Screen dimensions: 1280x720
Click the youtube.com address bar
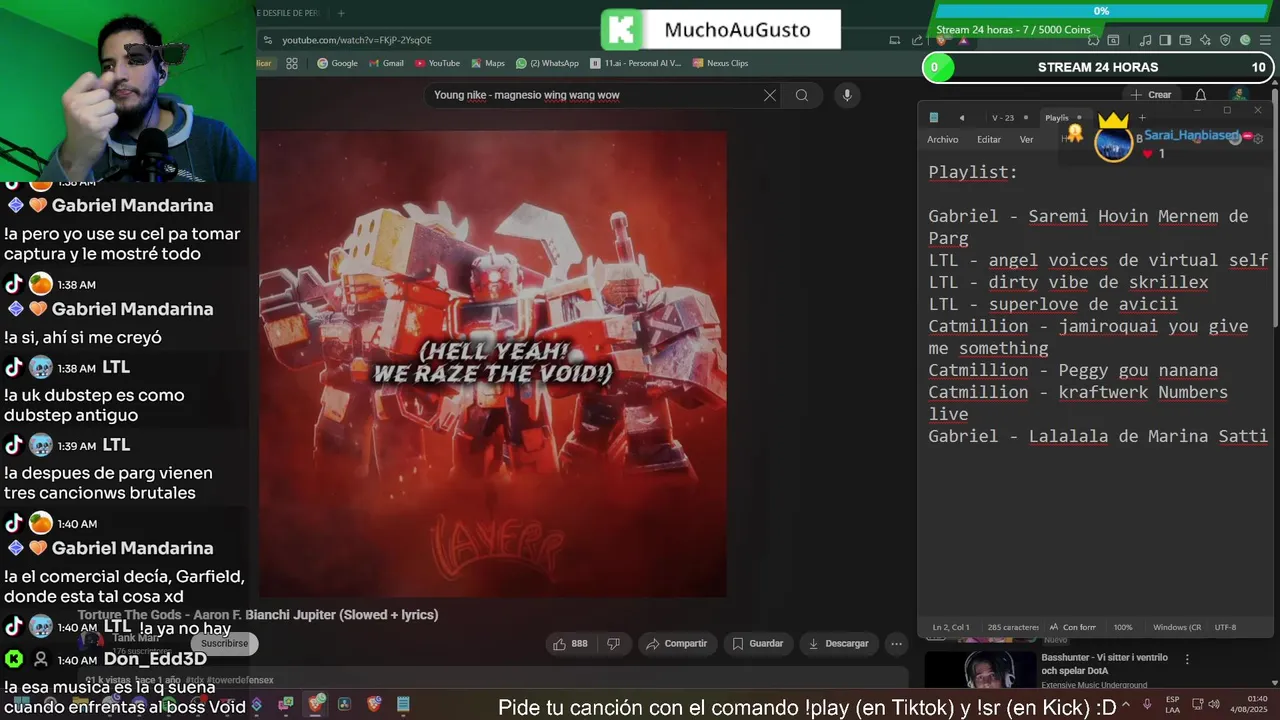[x=357, y=40]
